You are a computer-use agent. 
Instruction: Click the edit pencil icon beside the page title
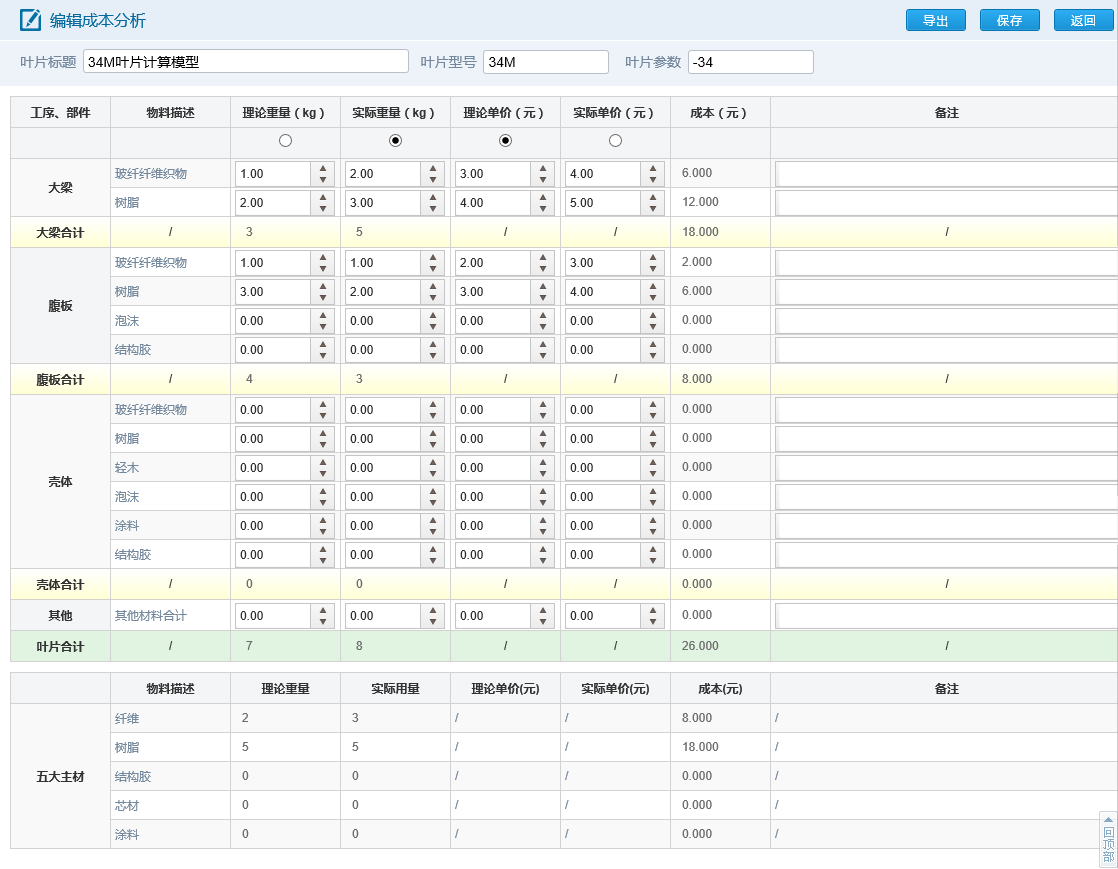pyautogui.click(x=30, y=20)
